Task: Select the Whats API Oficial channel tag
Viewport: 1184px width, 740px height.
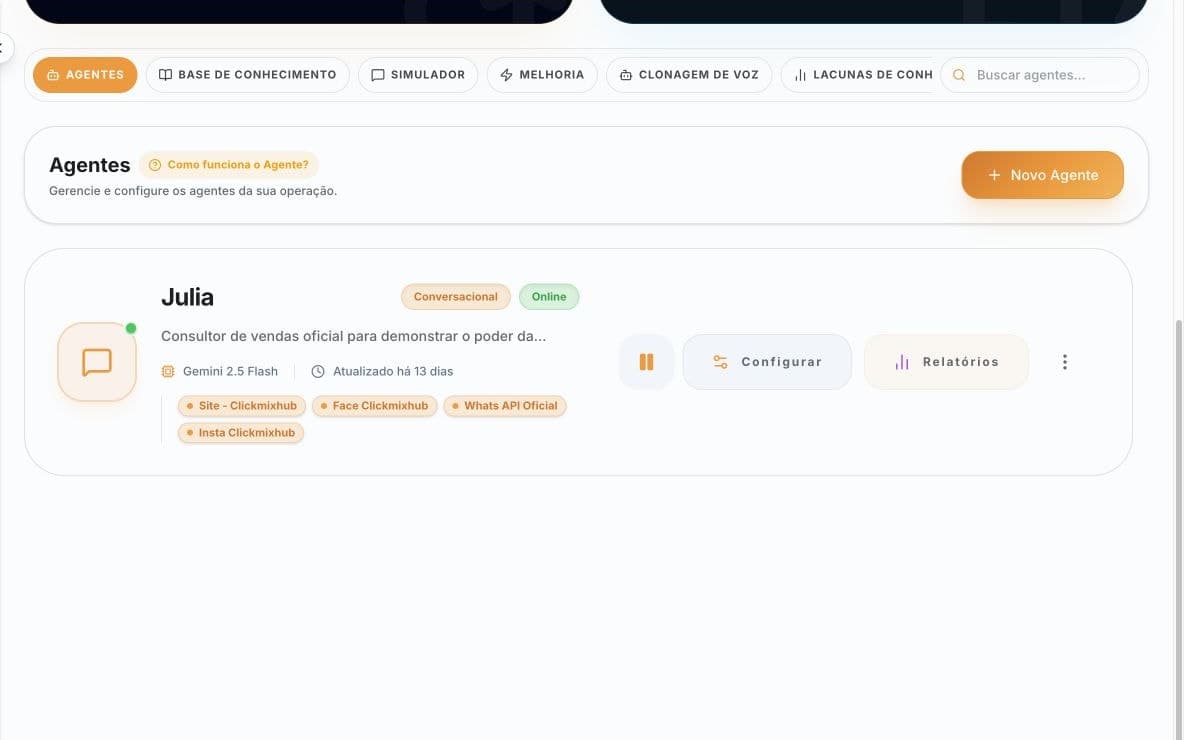Action: pos(504,405)
